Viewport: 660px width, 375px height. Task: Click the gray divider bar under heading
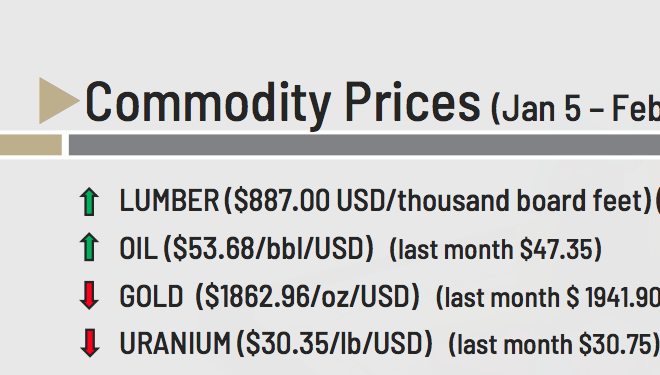click(x=364, y=145)
